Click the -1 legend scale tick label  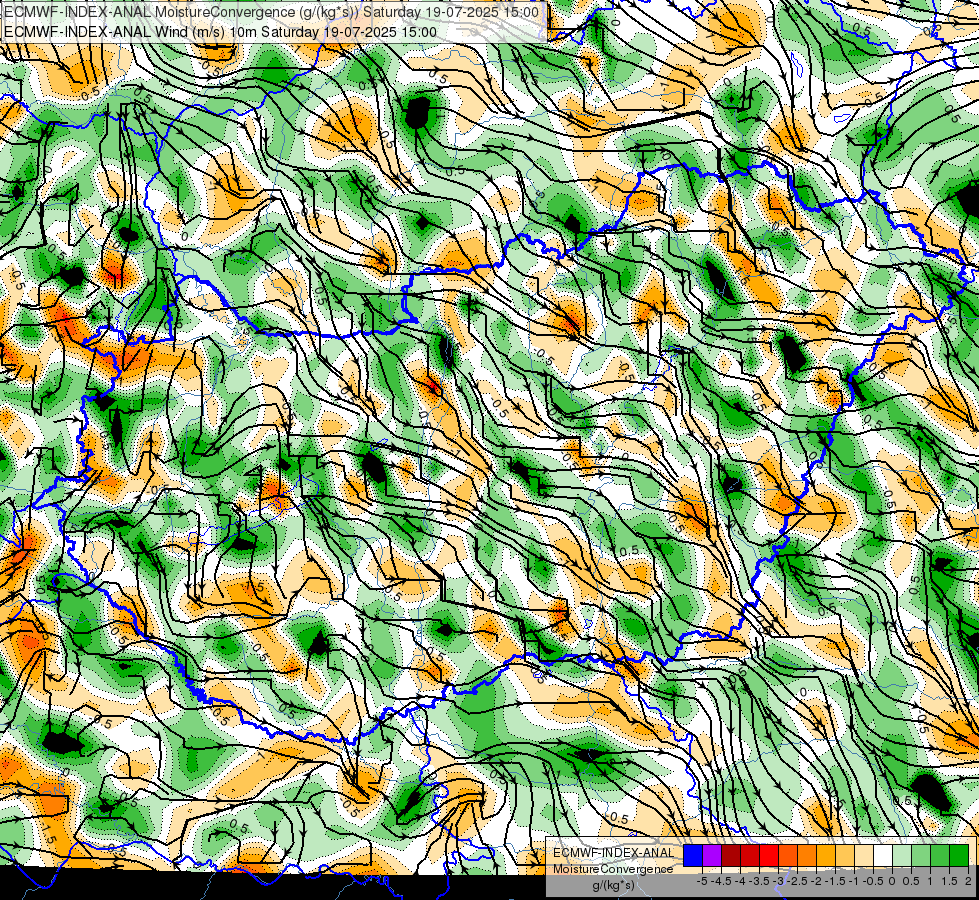(854, 881)
